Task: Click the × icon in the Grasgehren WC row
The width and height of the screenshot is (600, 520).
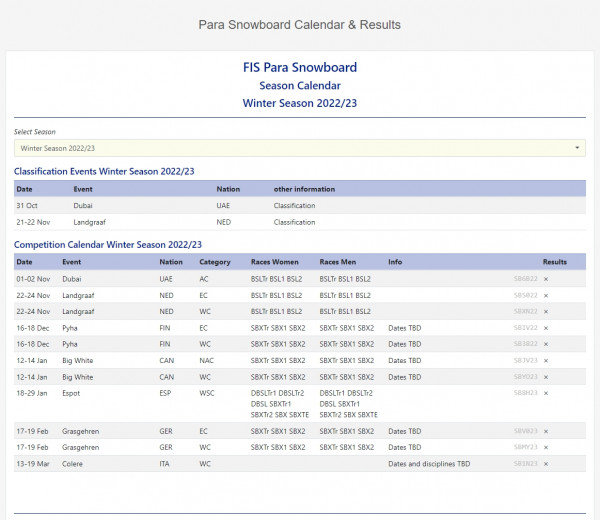Action: click(546, 448)
